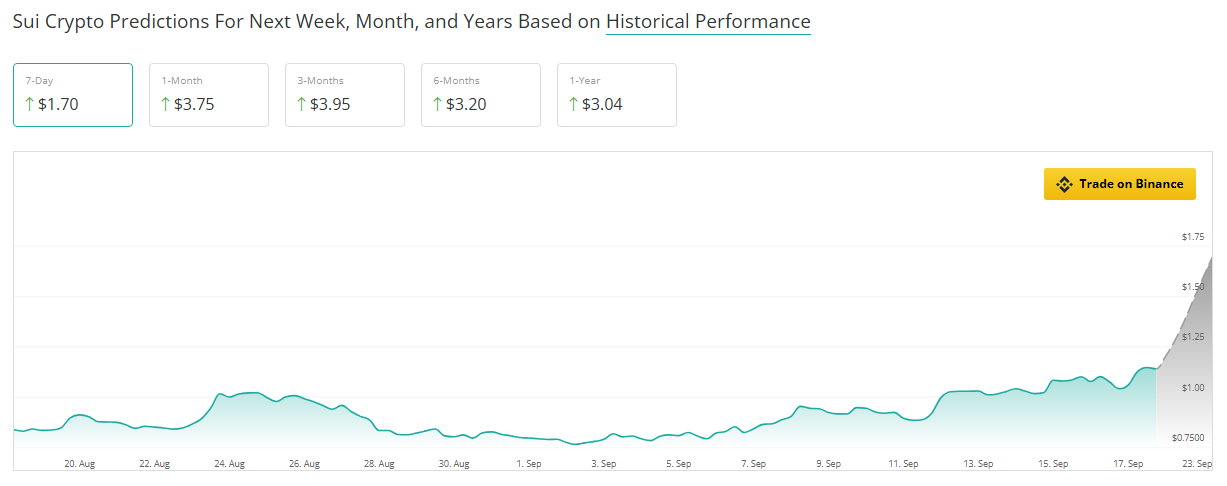Switch to the 1-Month prediction tab
This screenshot has width=1227, height=486.
tap(209, 95)
